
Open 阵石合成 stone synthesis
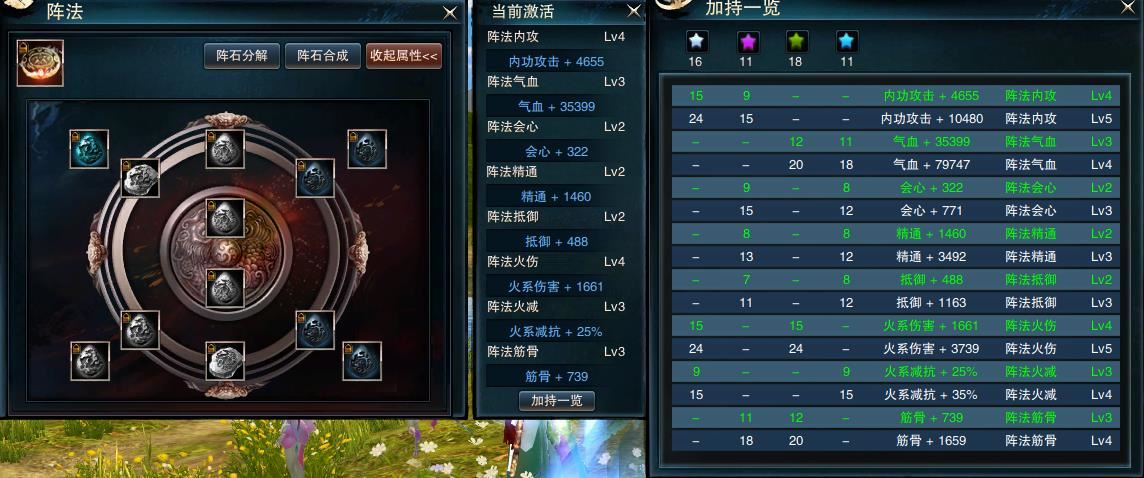pos(323,55)
